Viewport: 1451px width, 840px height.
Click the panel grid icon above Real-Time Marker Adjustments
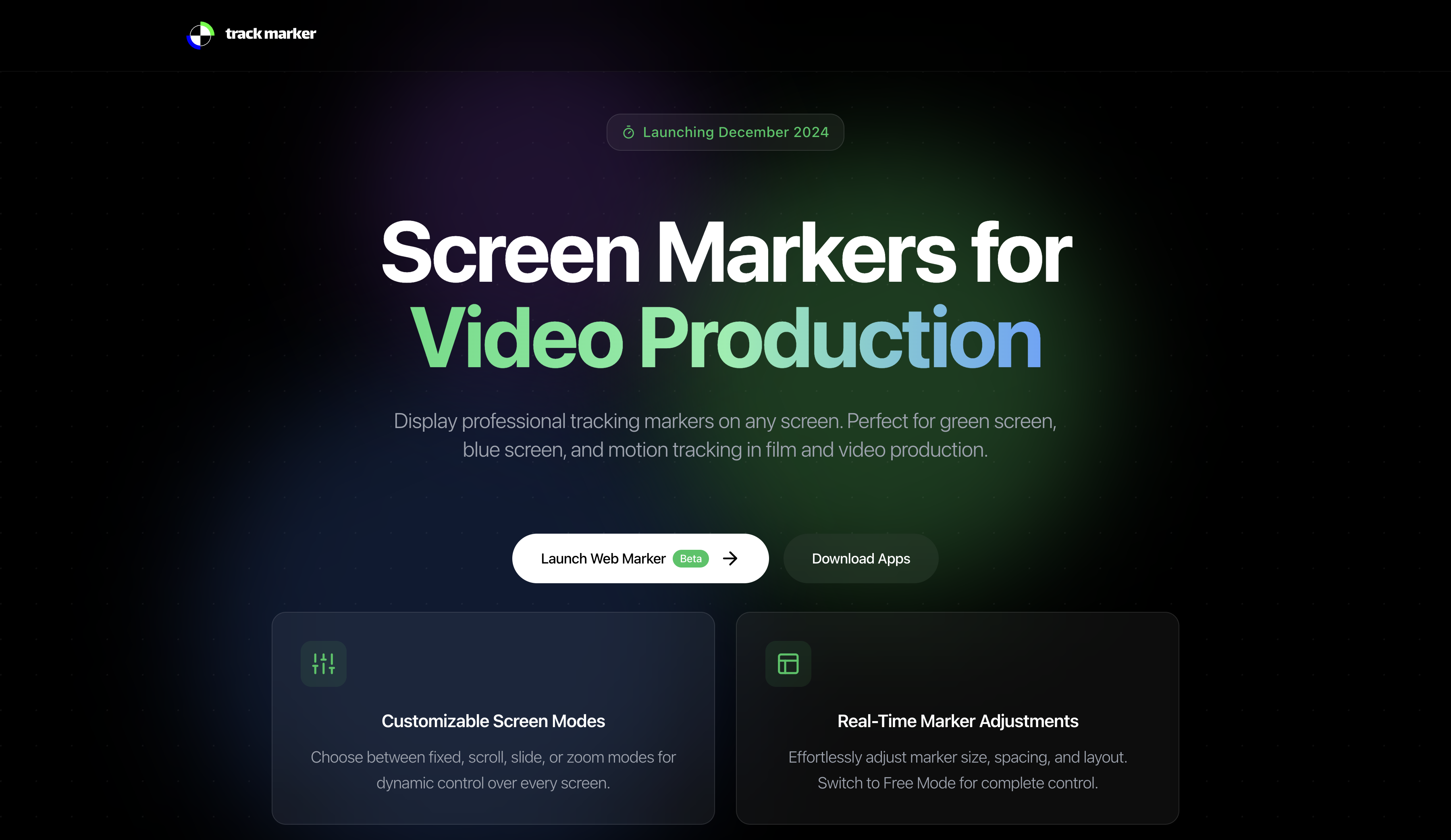pyautogui.click(x=788, y=663)
